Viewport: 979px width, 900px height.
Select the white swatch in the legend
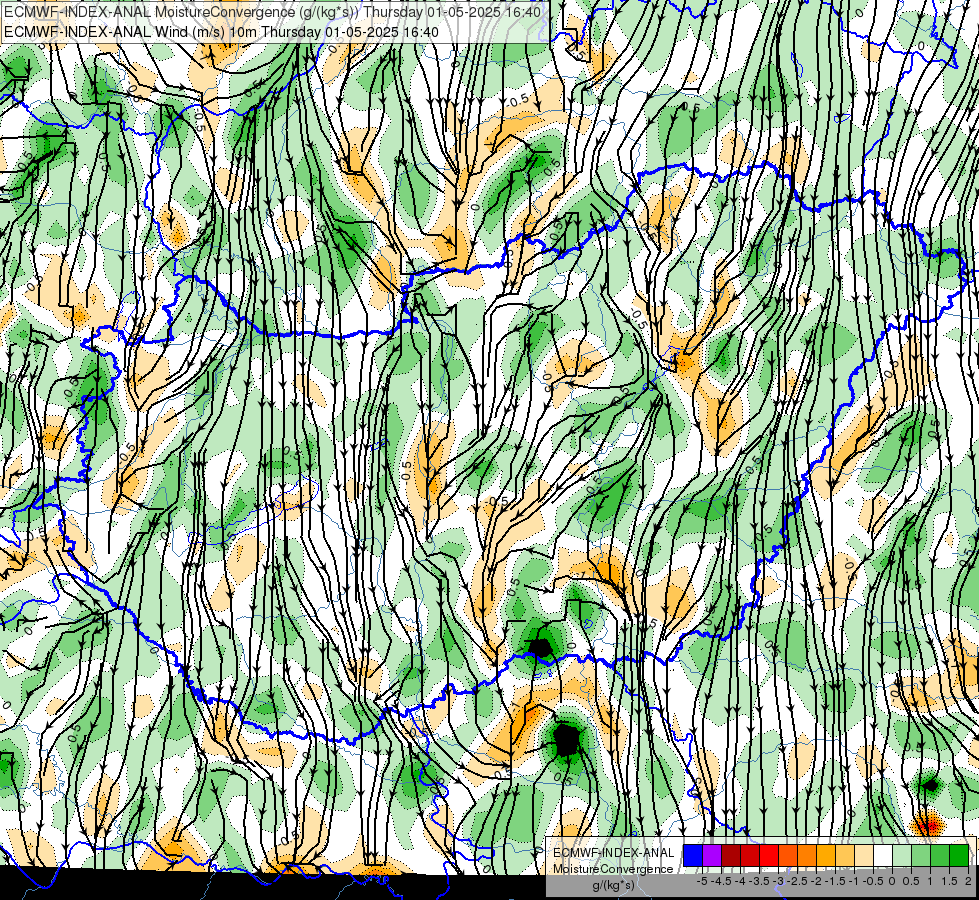click(x=883, y=856)
